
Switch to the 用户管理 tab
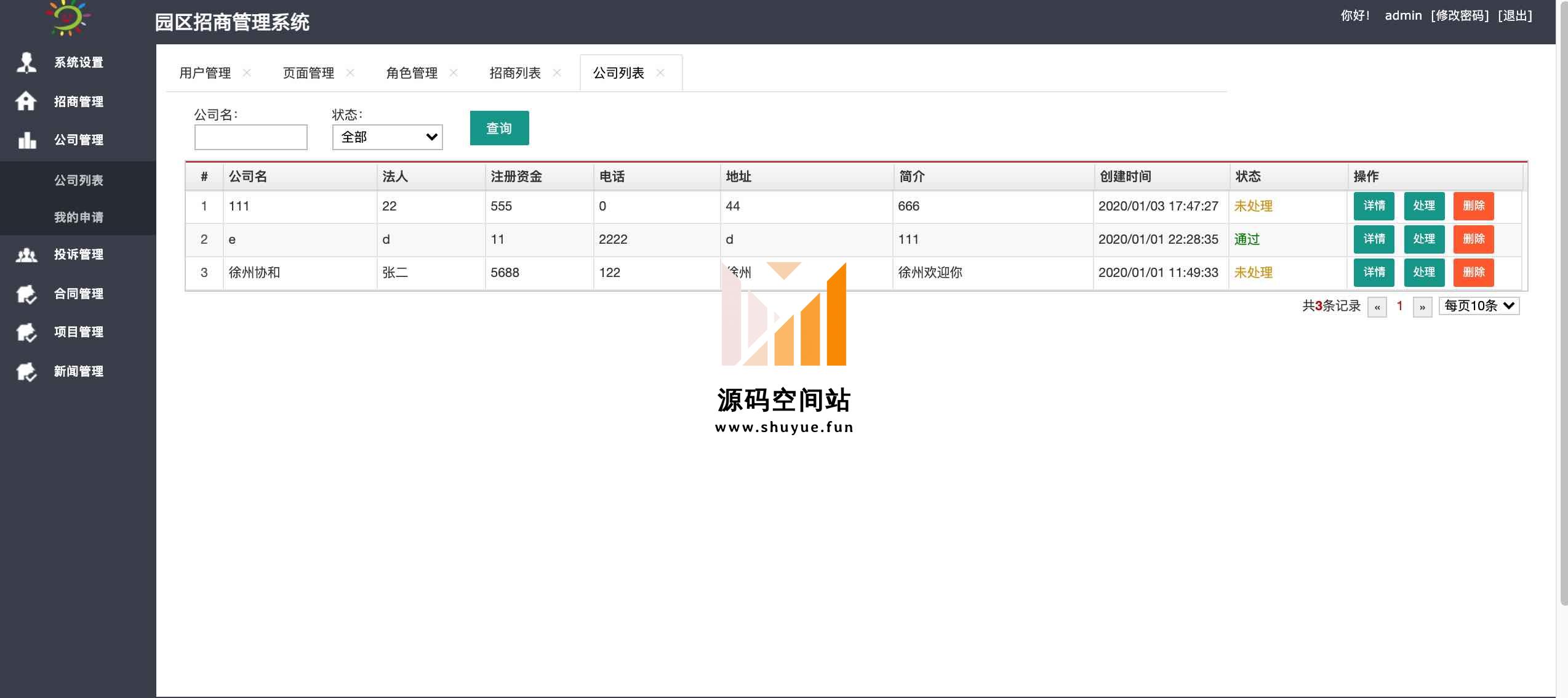(205, 73)
